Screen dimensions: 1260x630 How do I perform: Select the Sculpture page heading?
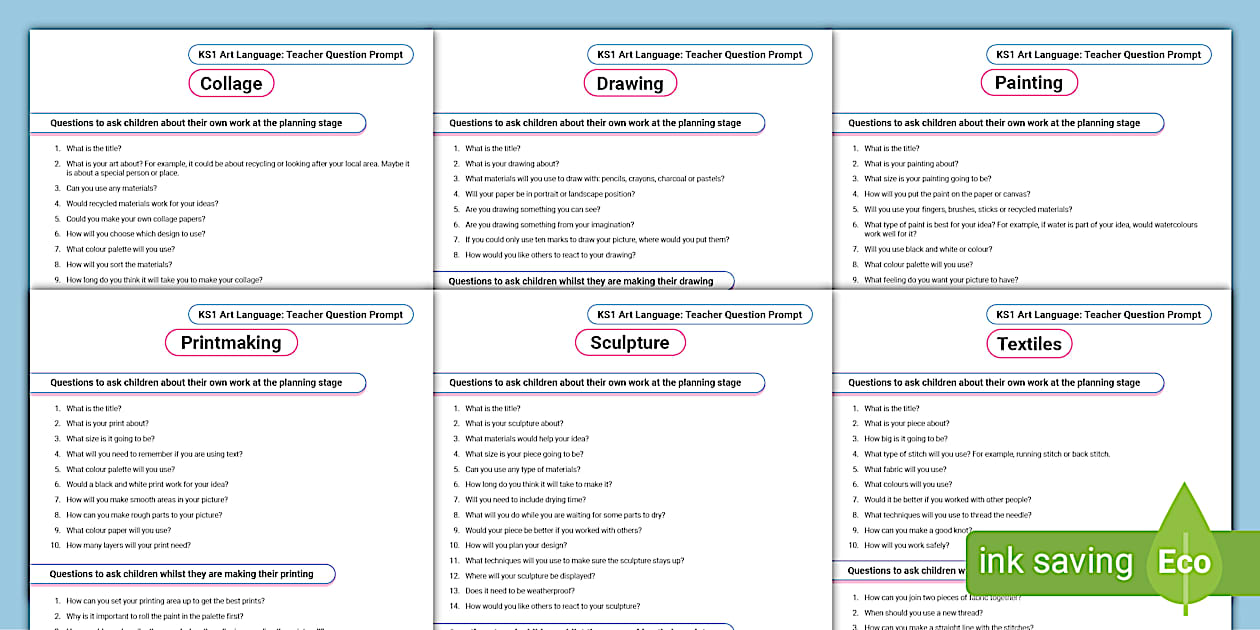630,342
